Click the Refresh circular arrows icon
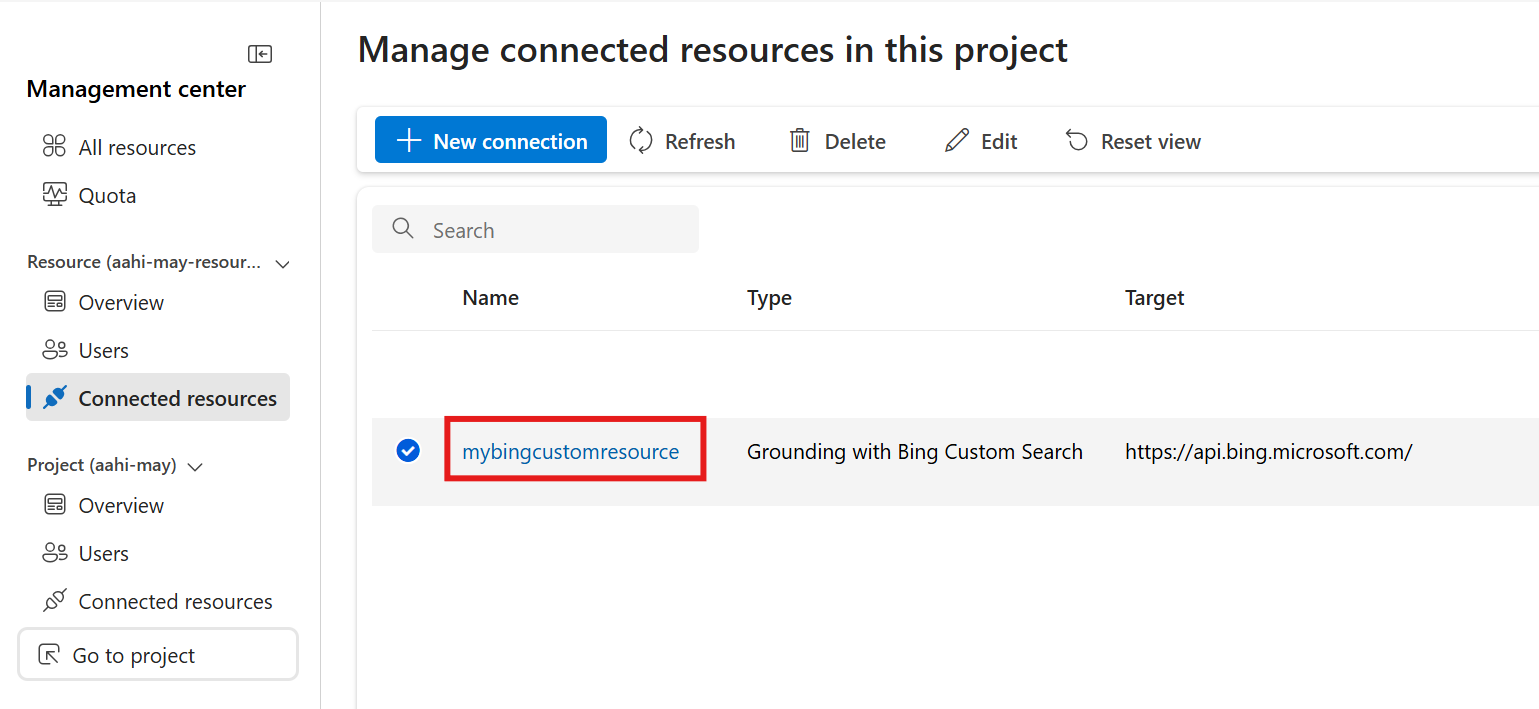The height and width of the screenshot is (709, 1539). (x=641, y=141)
